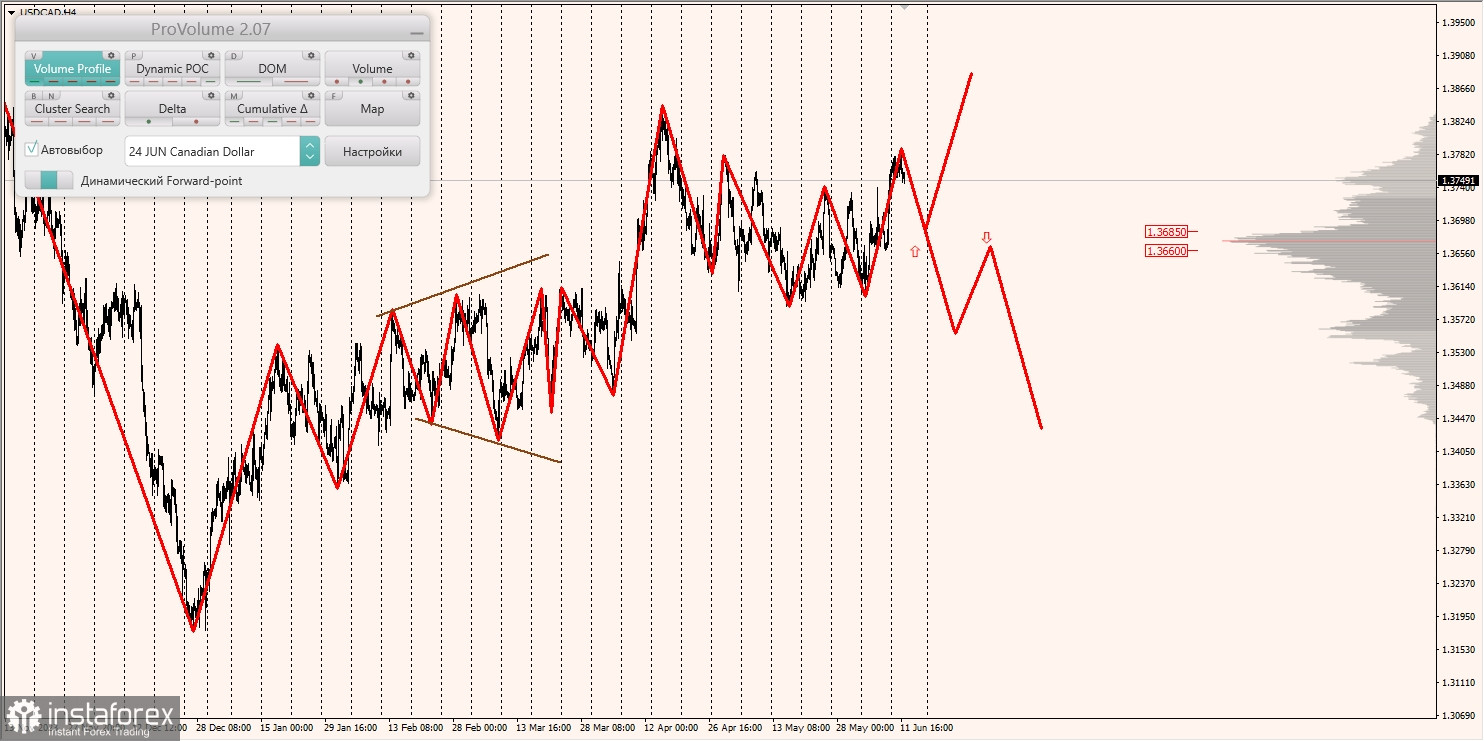Select Volume green dot segment
This screenshot has height=741, width=1484.
click(360, 81)
